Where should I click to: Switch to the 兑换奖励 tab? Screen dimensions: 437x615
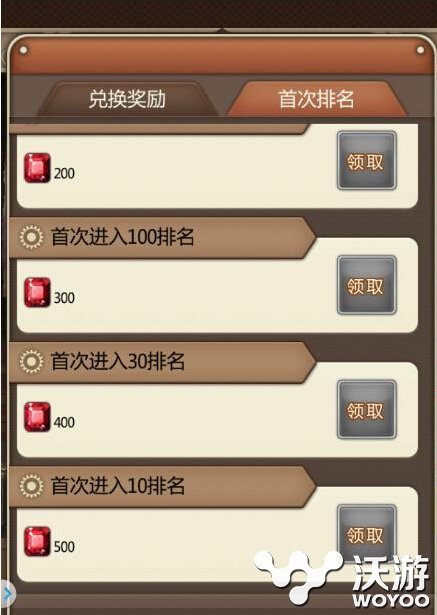click(127, 99)
